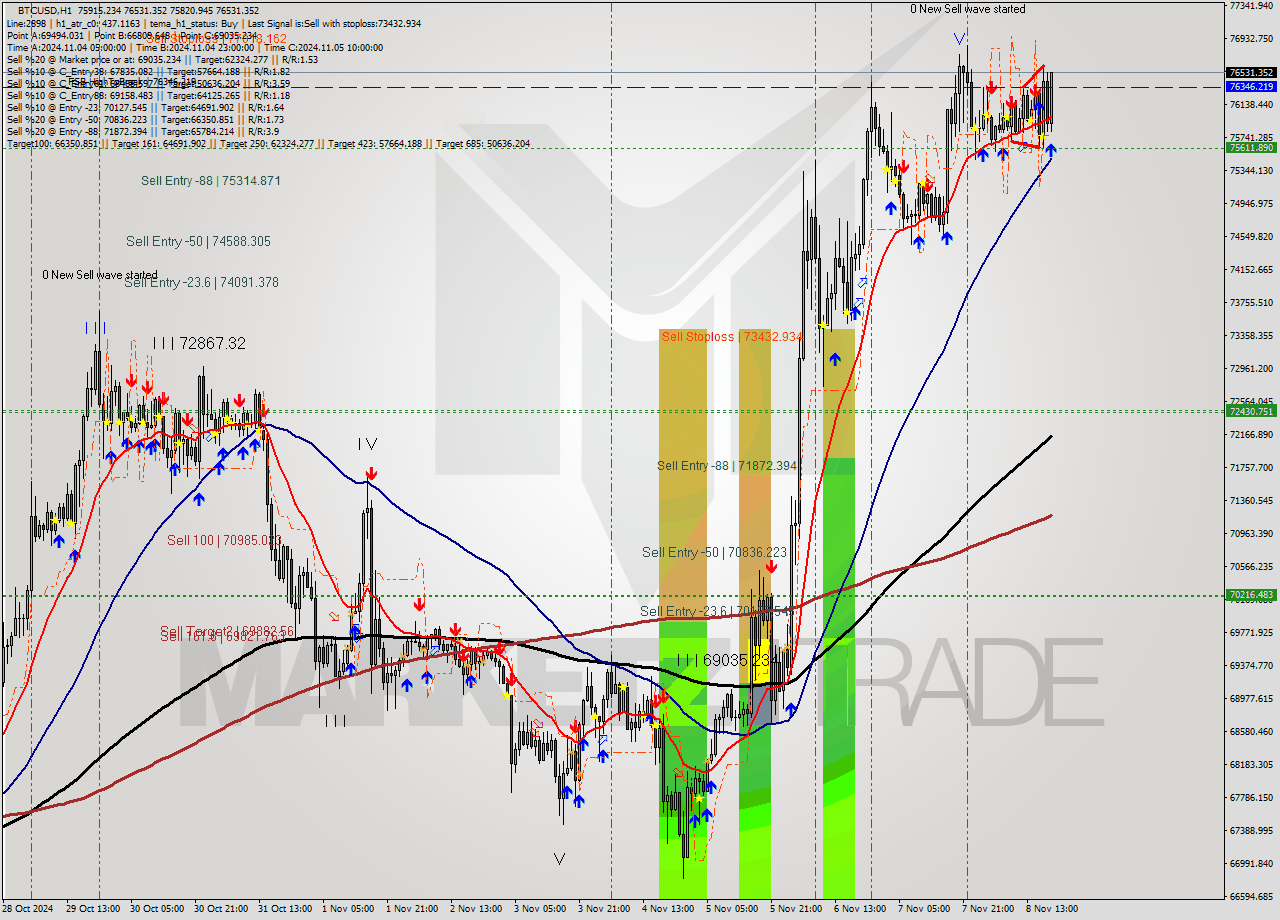Click the 68977.615 price axis label
Image resolution: width=1280 pixels, height=920 pixels.
[x=1251, y=699]
